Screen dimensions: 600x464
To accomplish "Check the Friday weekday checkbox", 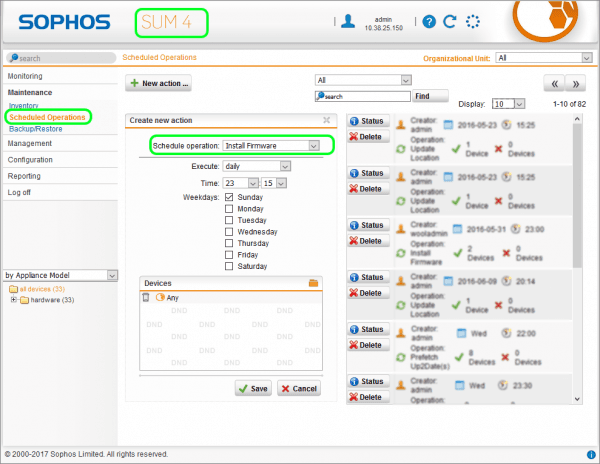I will click(x=229, y=254).
